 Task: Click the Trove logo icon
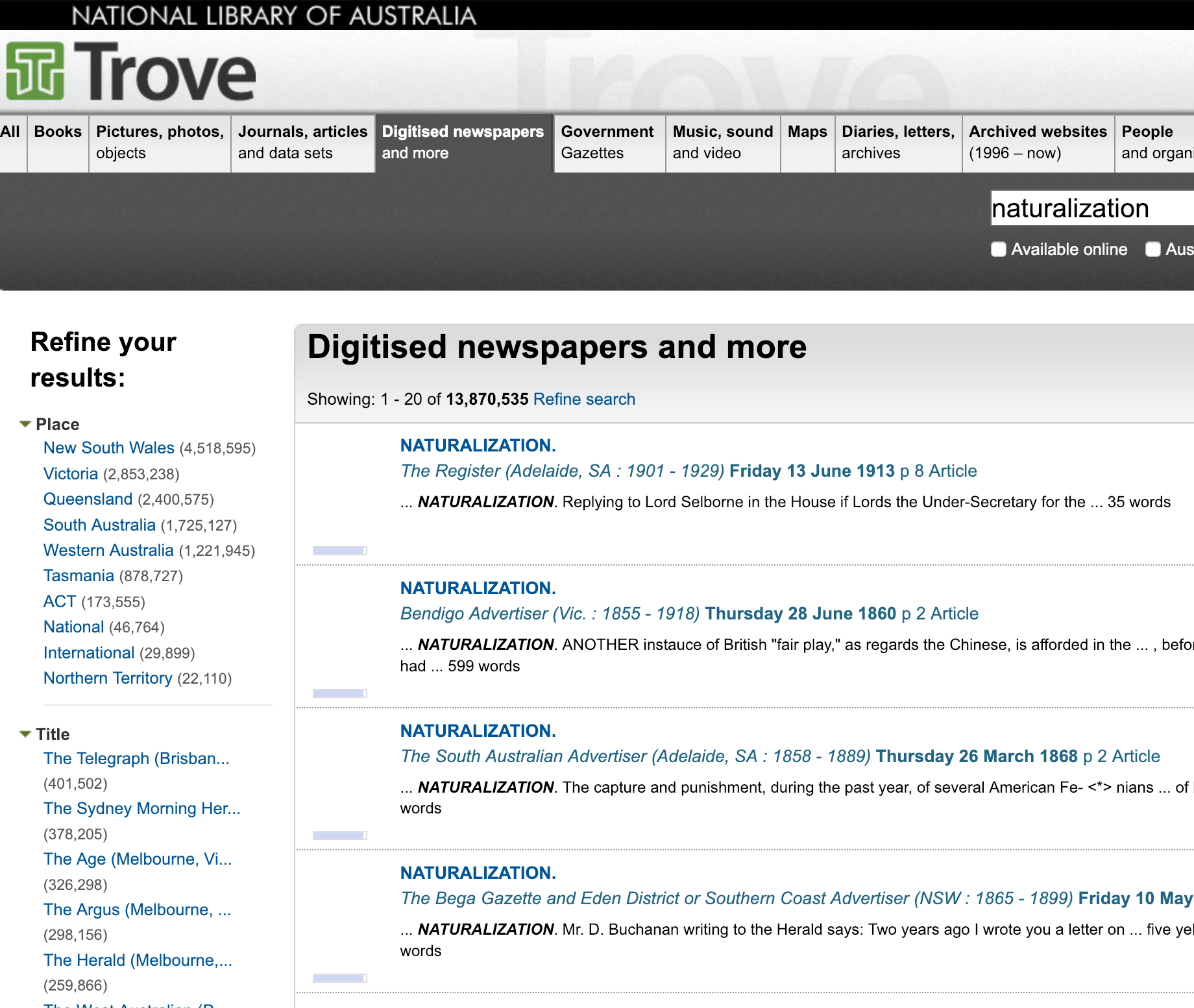[x=35, y=71]
